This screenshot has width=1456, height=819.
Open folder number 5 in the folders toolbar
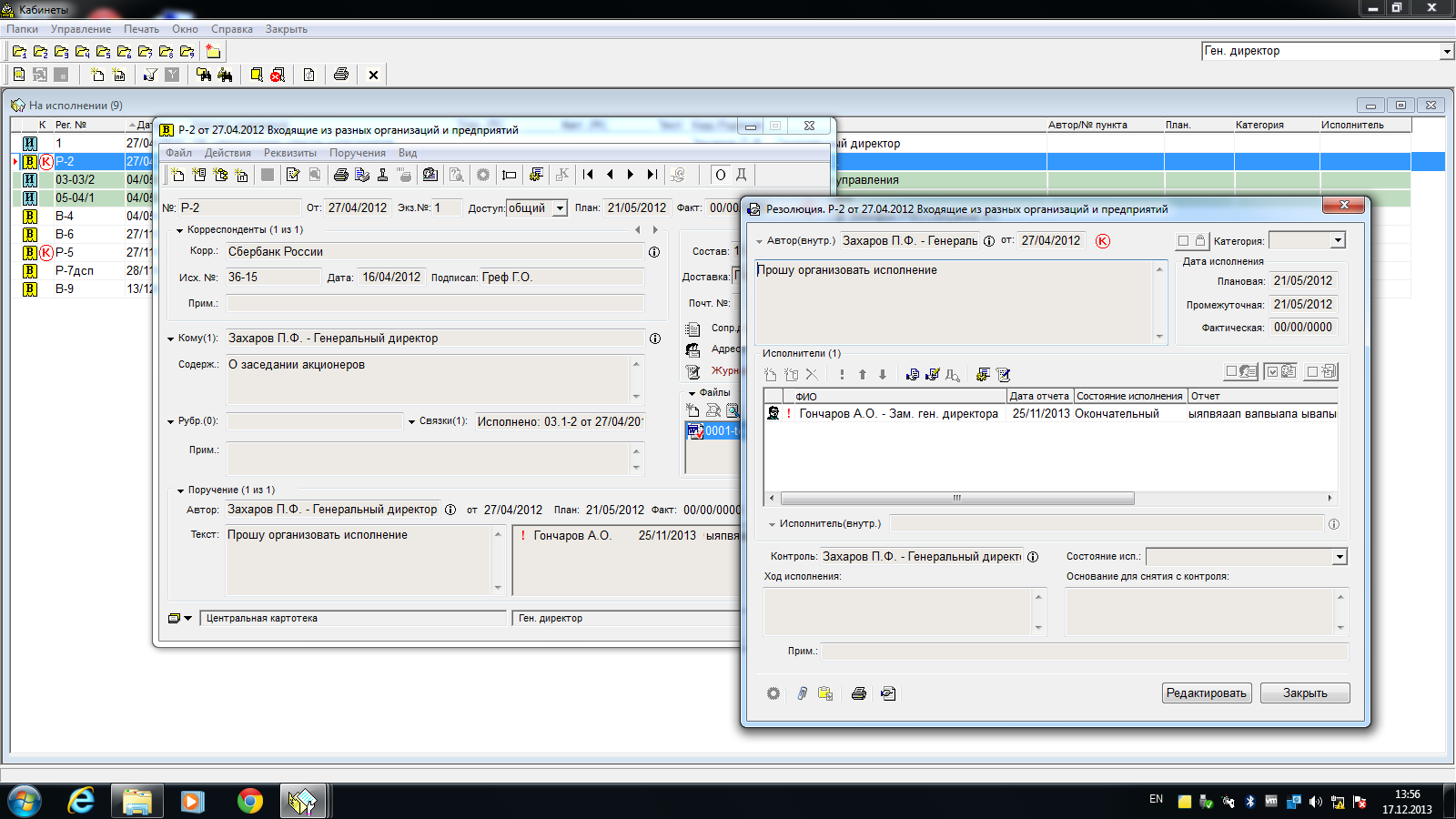(103, 52)
